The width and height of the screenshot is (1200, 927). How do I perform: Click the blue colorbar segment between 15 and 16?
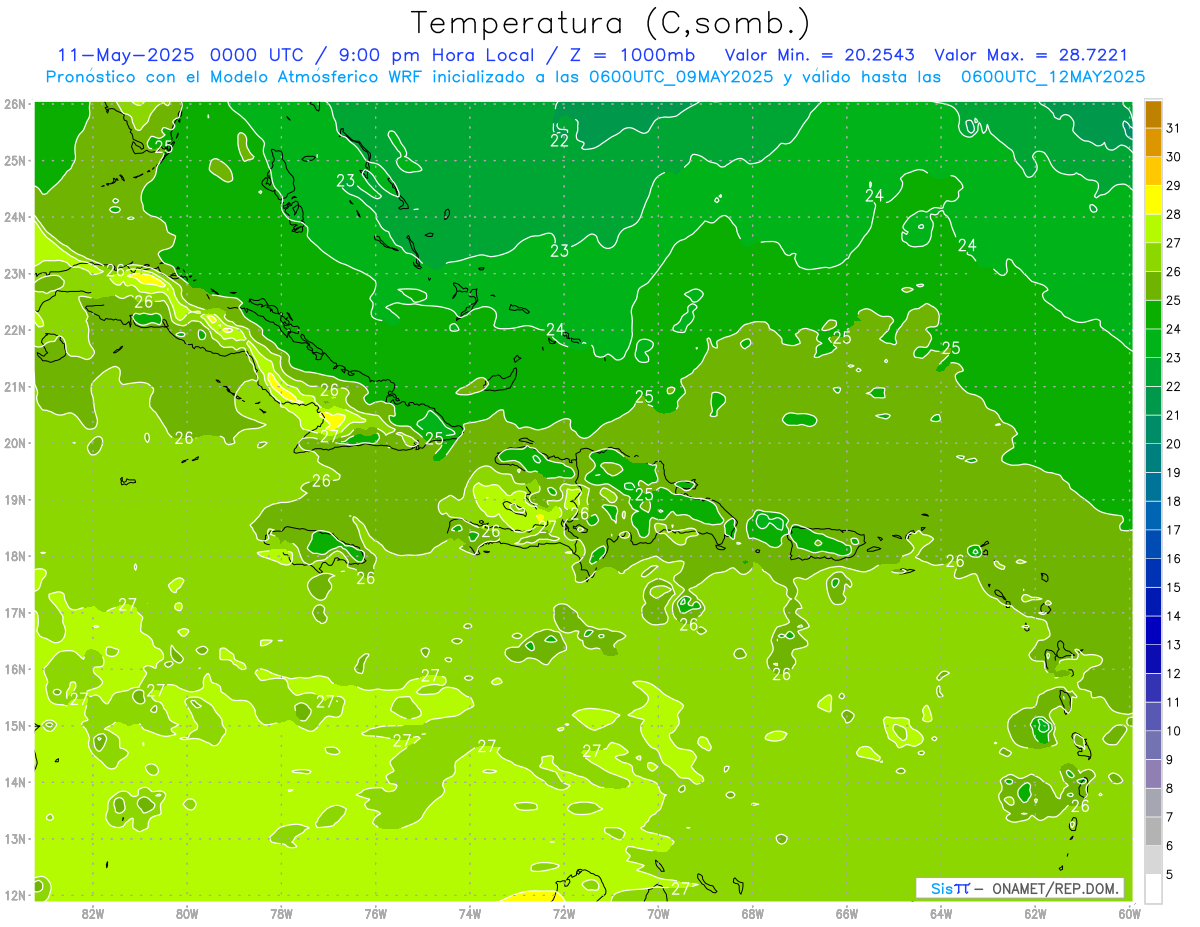coord(1154,572)
